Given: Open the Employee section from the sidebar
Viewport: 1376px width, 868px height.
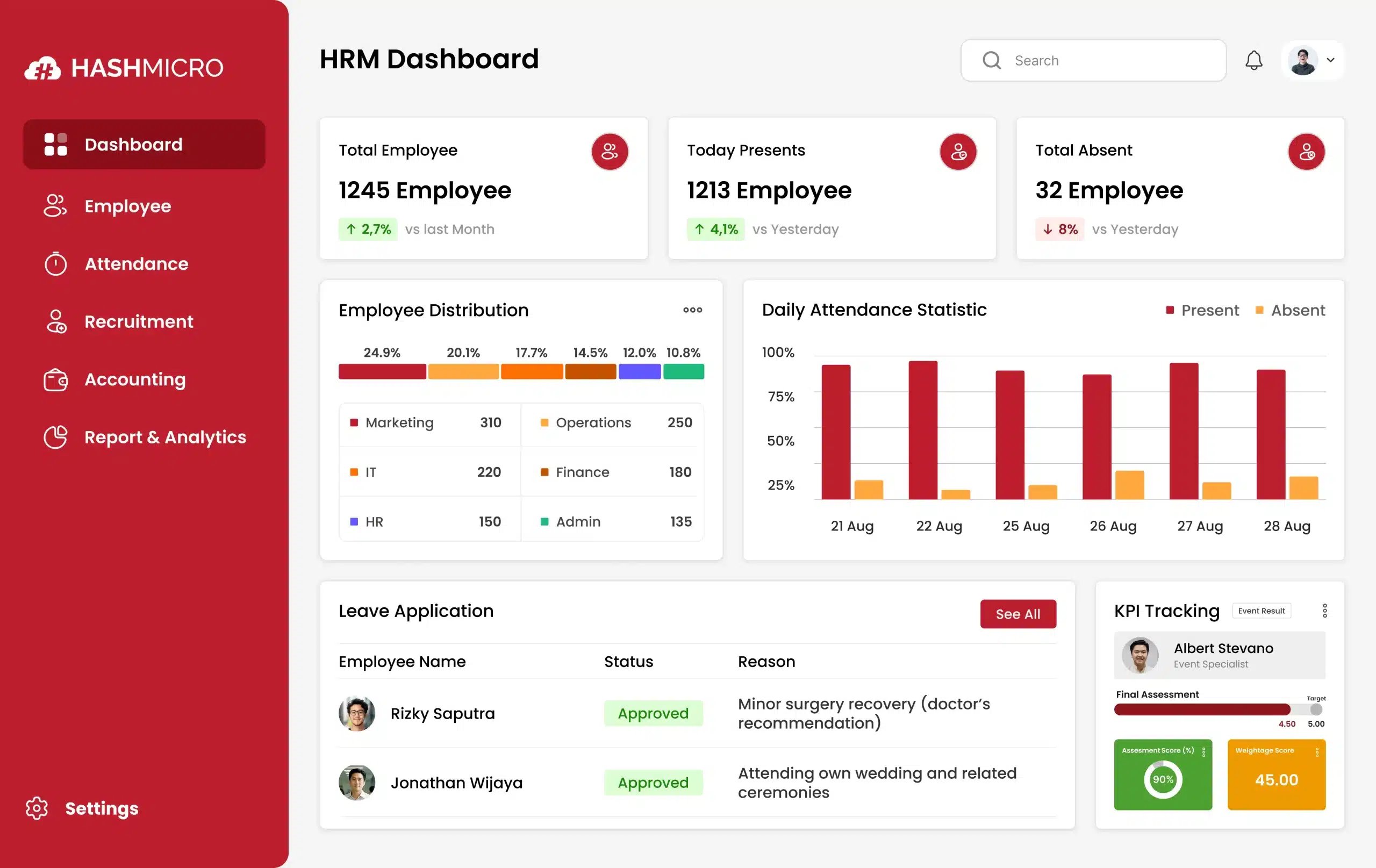Looking at the screenshot, I should coord(127,206).
